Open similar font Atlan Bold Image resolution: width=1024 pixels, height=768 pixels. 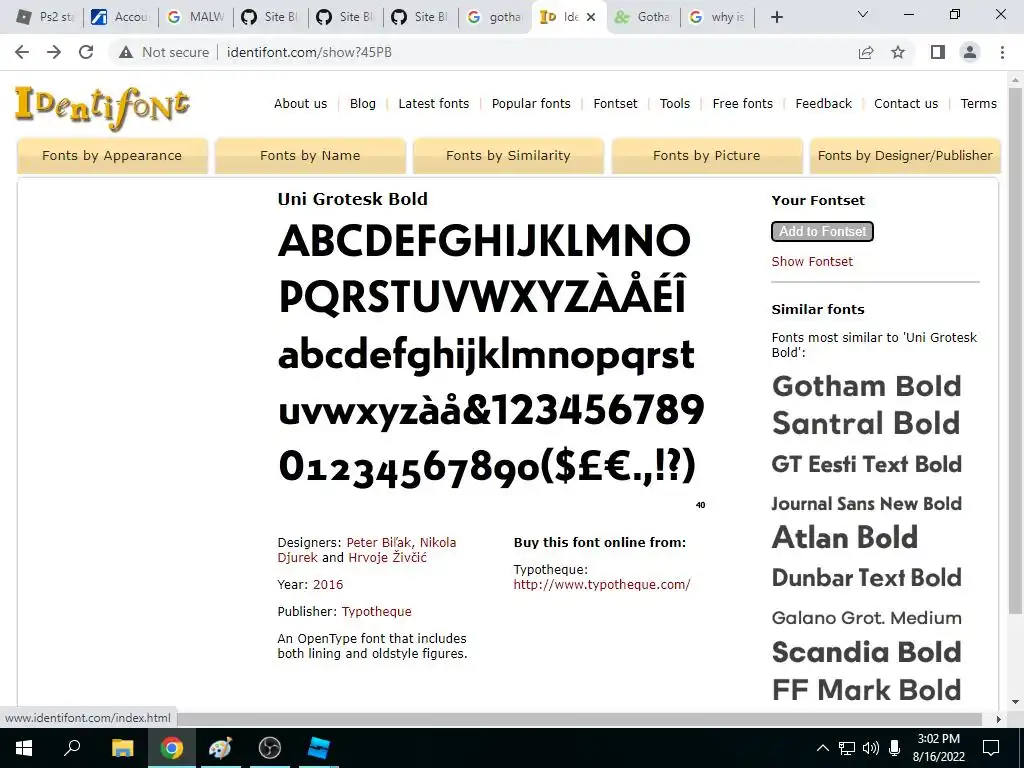point(844,537)
